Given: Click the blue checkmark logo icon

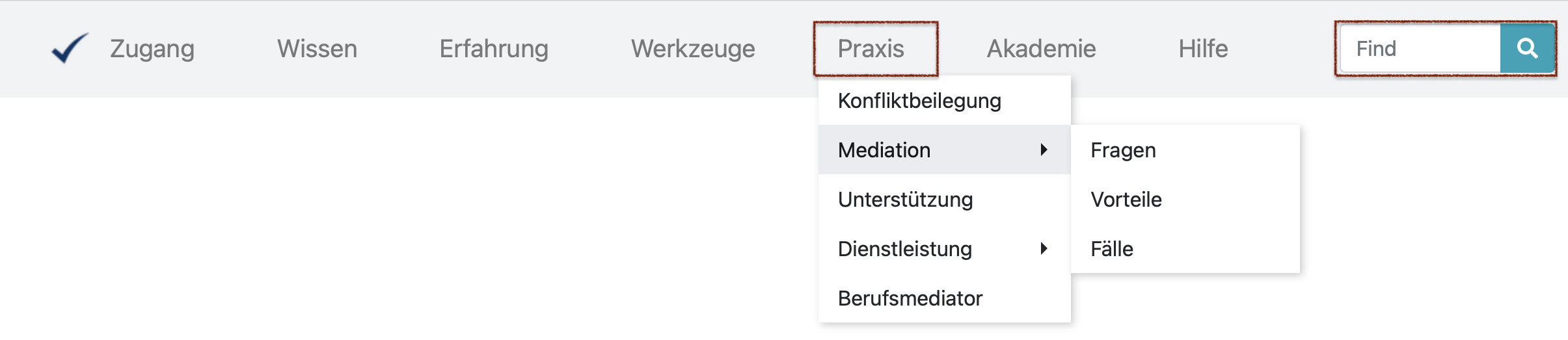Looking at the screenshot, I should point(70,48).
